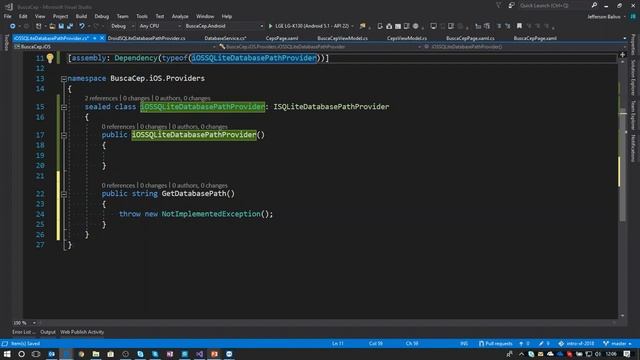Open the debug target device dropdown arrow

tap(352, 26)
